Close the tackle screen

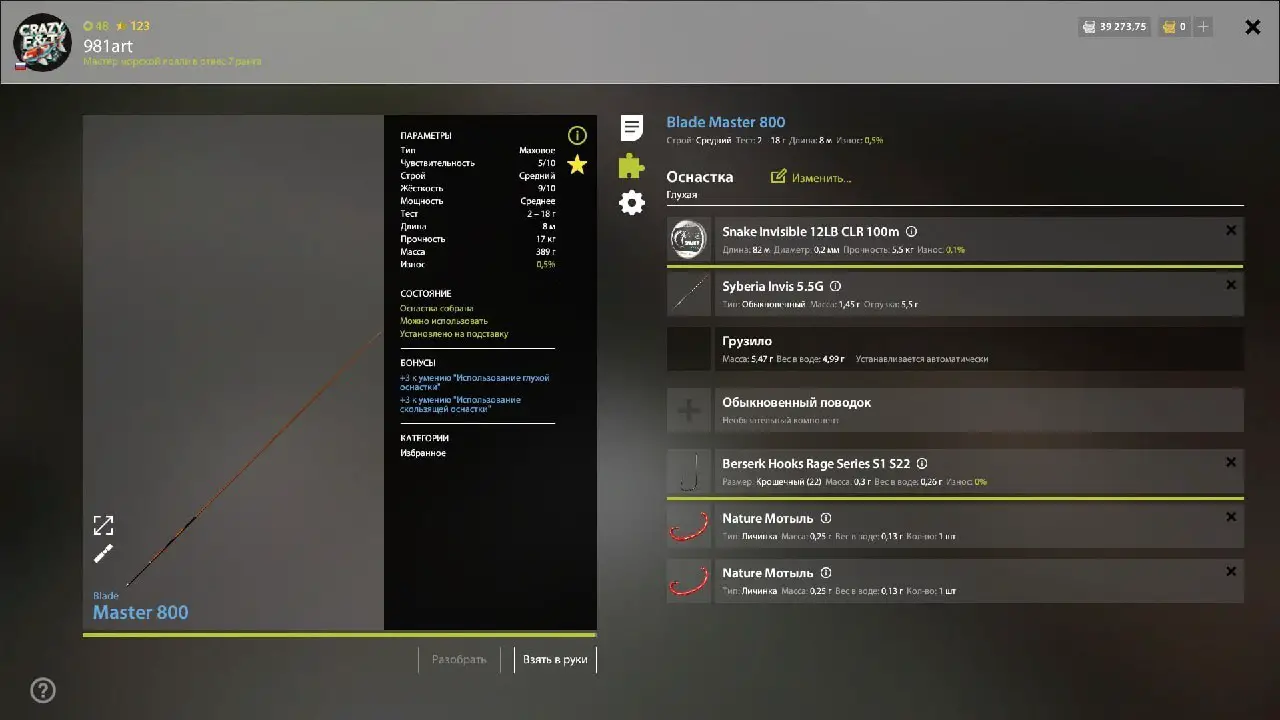[1252, 27]
